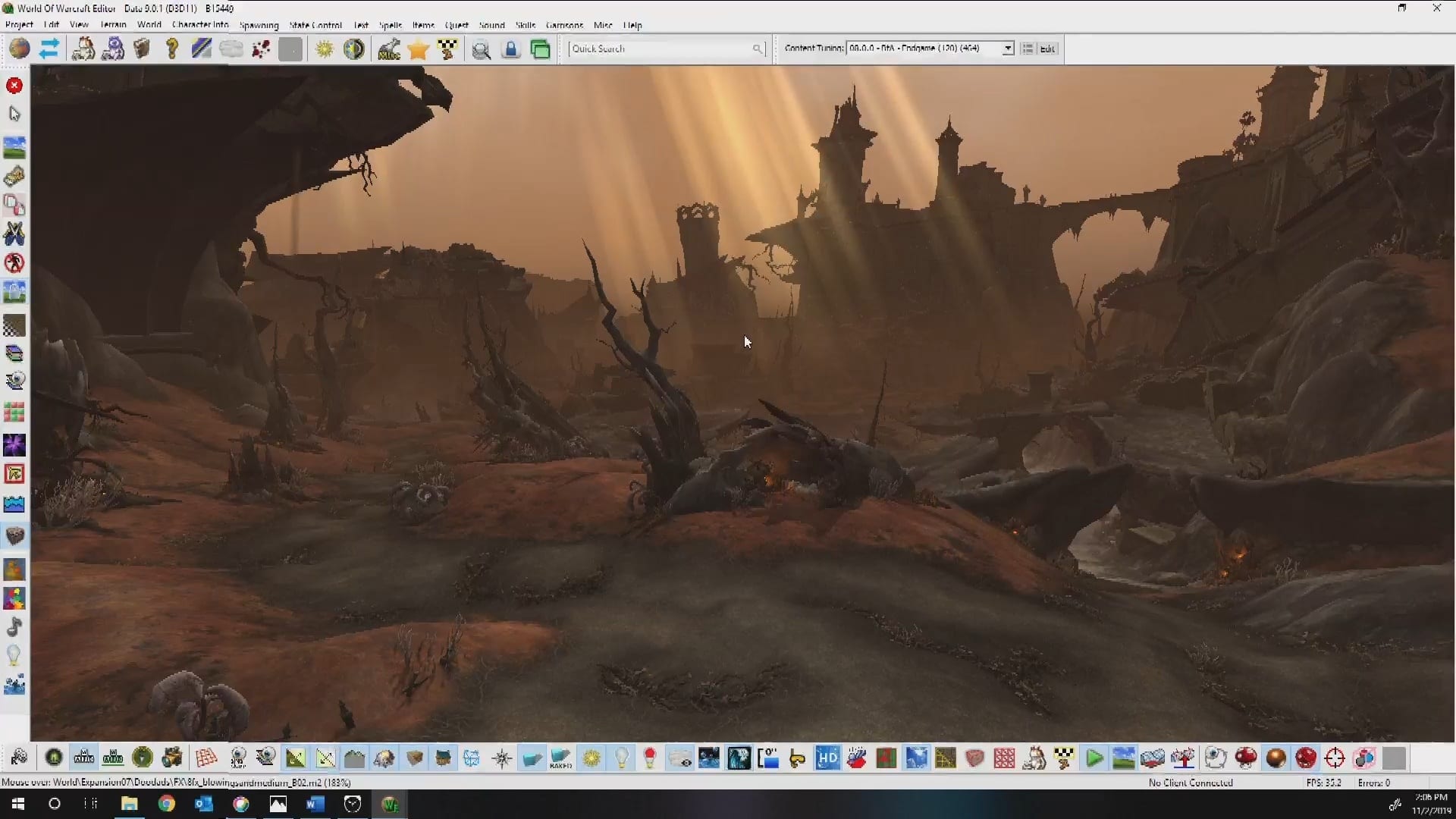Click the Edit button beside Content Tuning
This screenshot has width=1456, height=819.
click(1047, 49)
